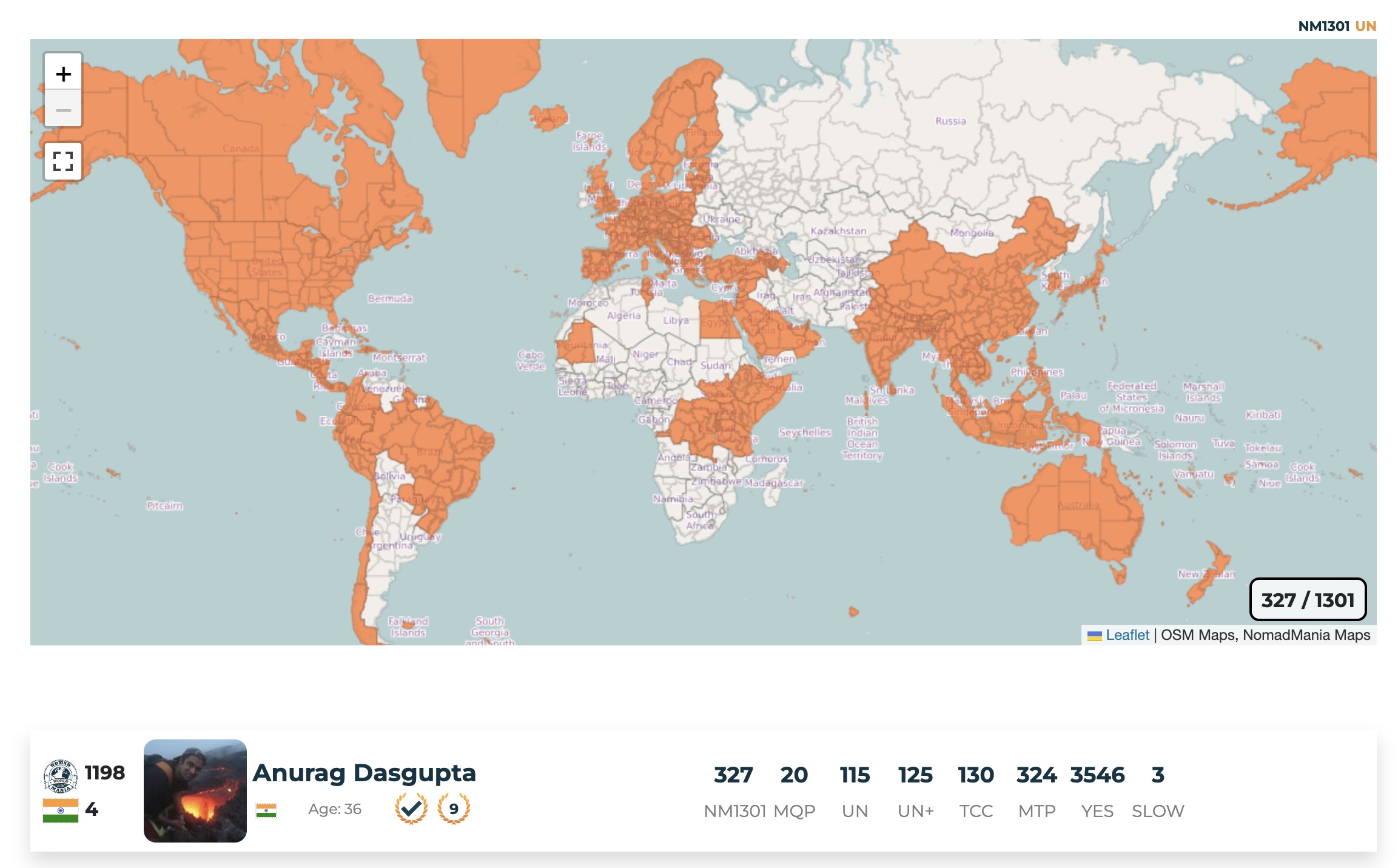Toggle fullscreen map view

[x=63, y=161]
